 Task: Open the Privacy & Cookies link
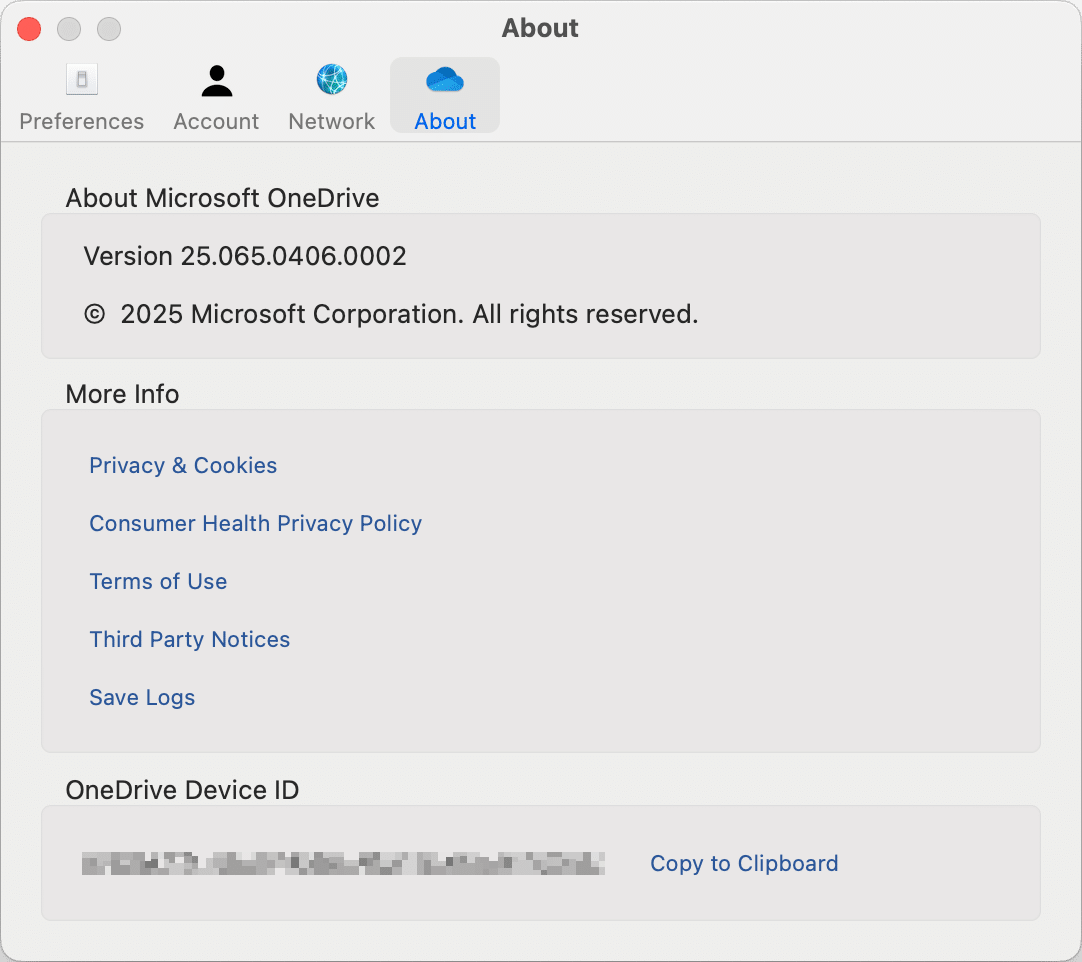183,465
